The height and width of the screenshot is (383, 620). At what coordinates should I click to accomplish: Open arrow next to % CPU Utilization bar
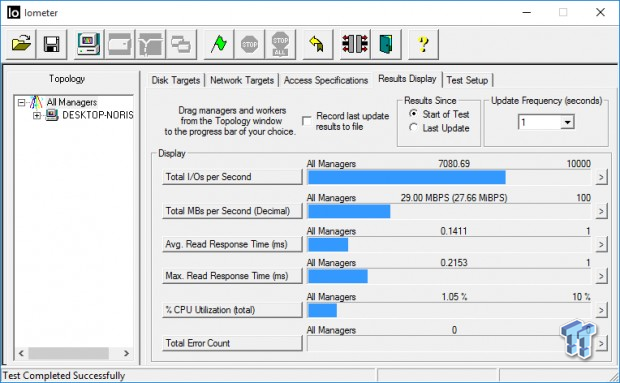[601, 310]
